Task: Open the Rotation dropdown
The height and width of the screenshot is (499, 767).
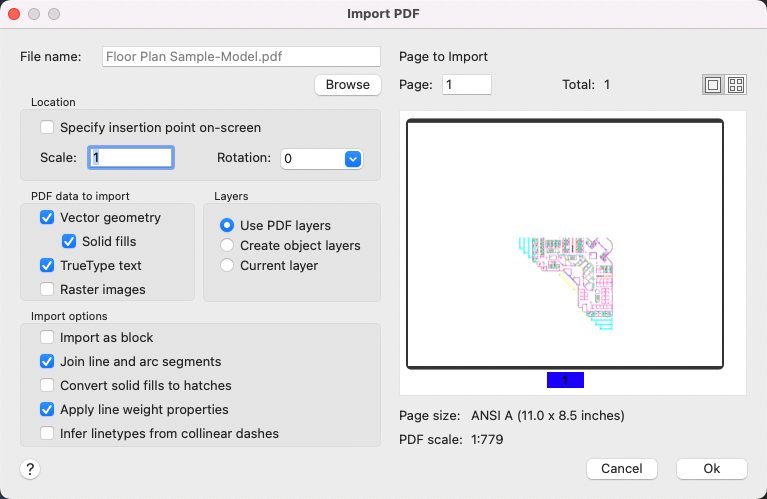Action: coord(352,158)
